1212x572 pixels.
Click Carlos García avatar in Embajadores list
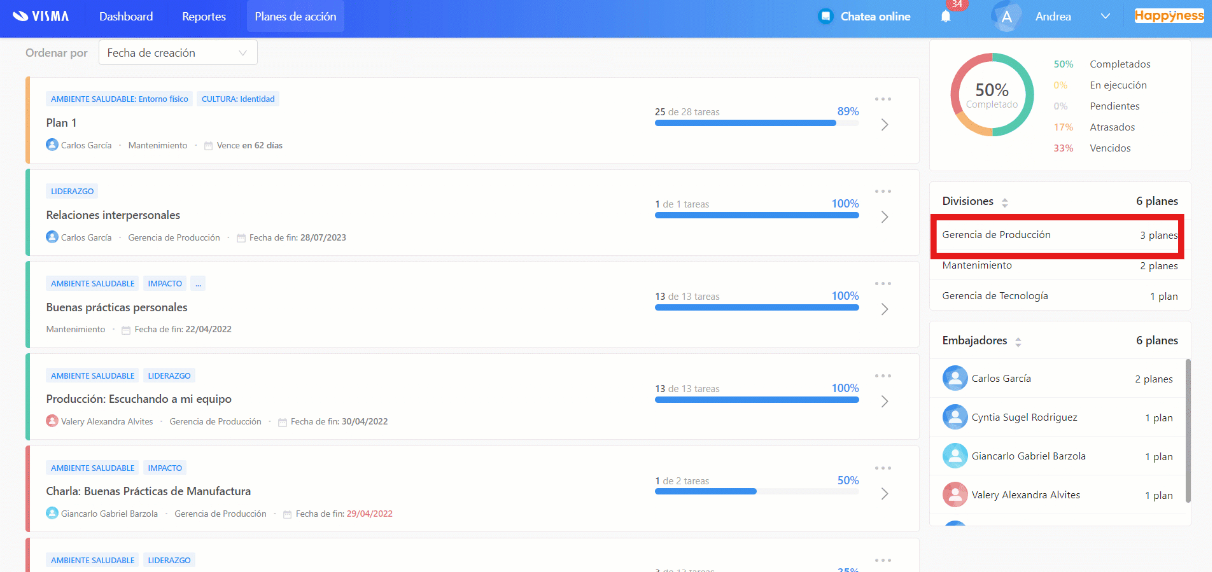click(x=955, y=378)
